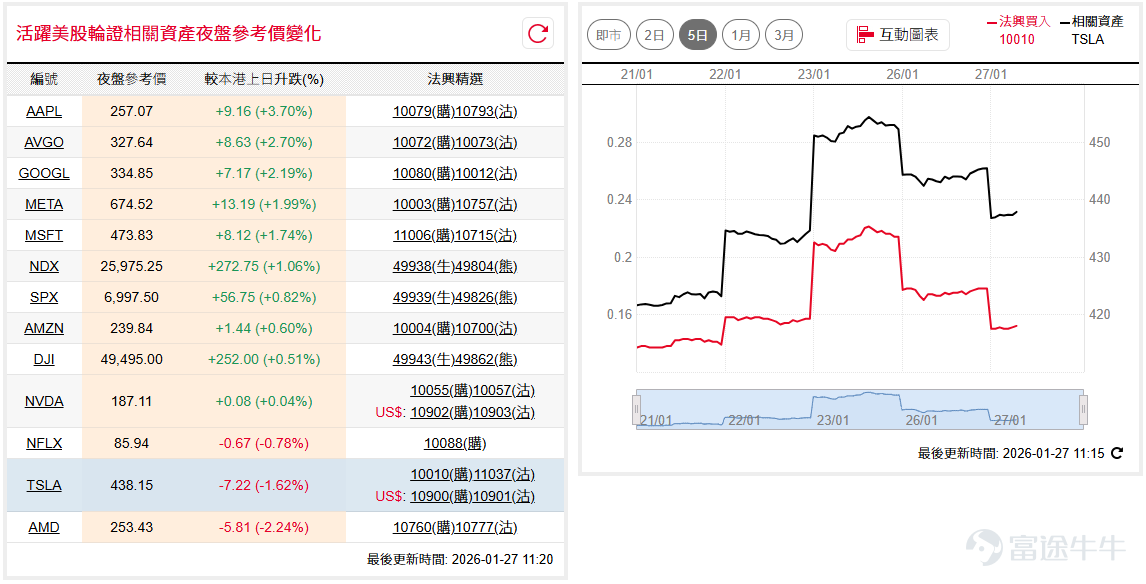Open TSLA US$ put warrant 10901

[504, 497]
